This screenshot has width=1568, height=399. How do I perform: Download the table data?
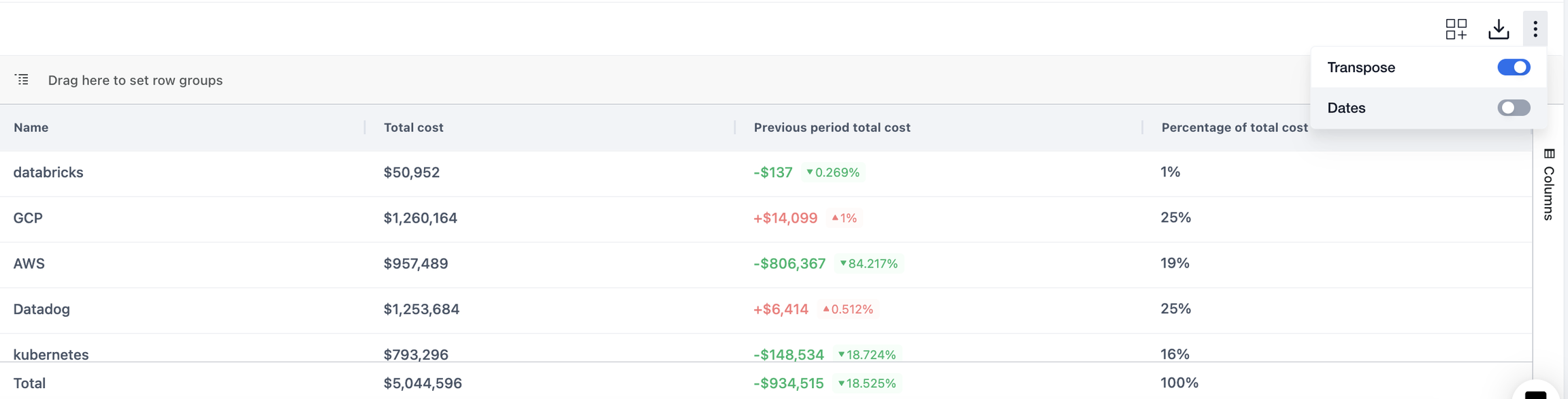[1499, 29]
